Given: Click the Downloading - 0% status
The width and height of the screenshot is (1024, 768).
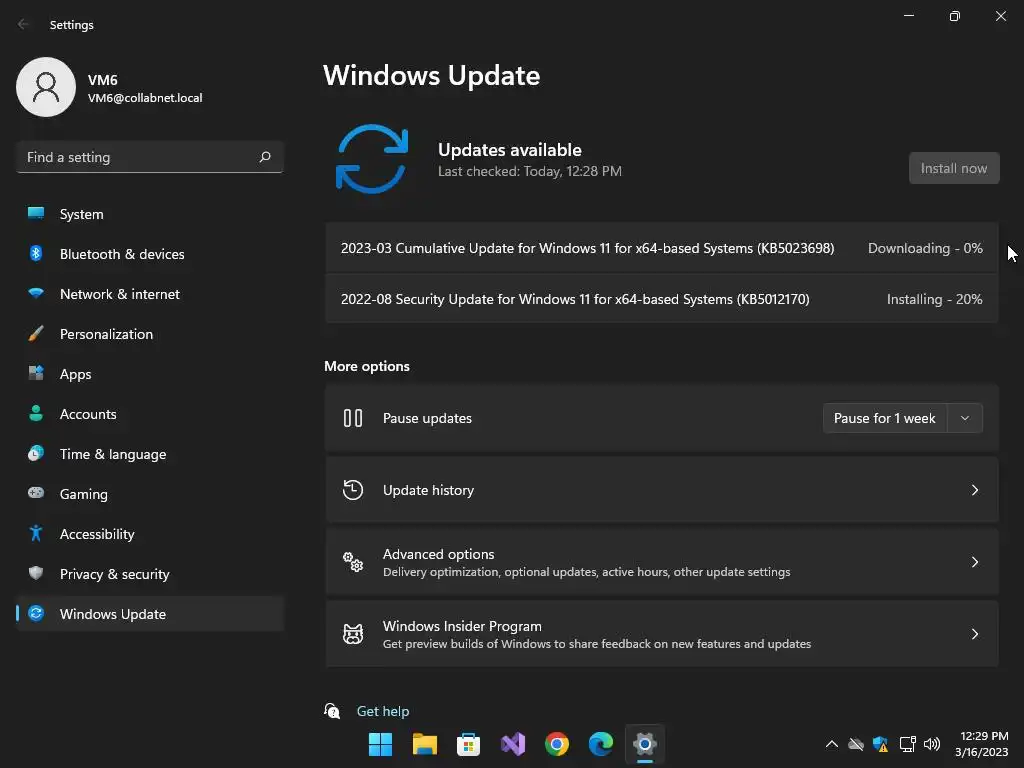Looking at the screenshot, I should [x=925, y=248].
